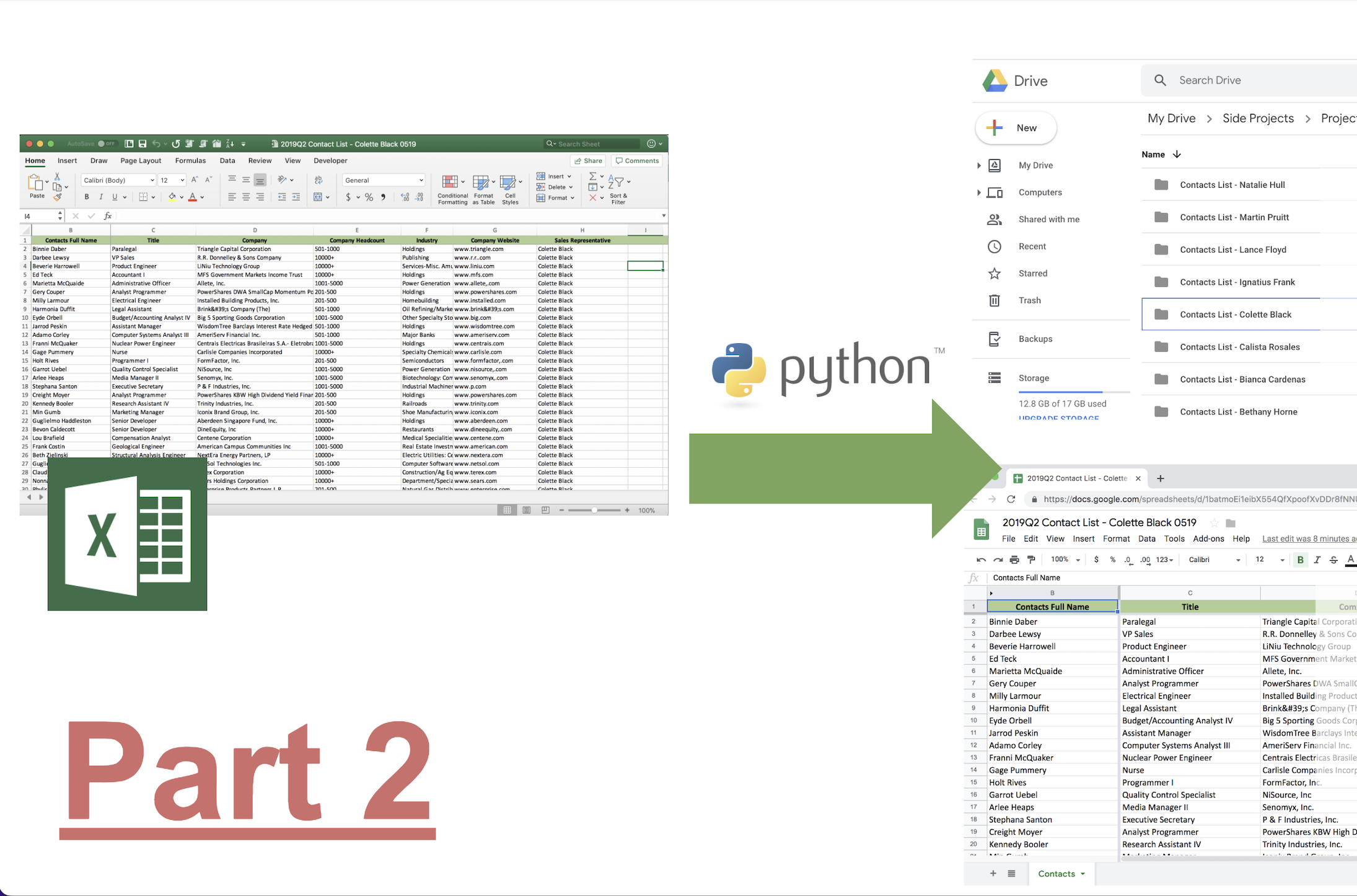The width and height of the screenshot is (1357, 896).
Task: Click the Paste clipboard icon in Excel
Action: [36, 182]
